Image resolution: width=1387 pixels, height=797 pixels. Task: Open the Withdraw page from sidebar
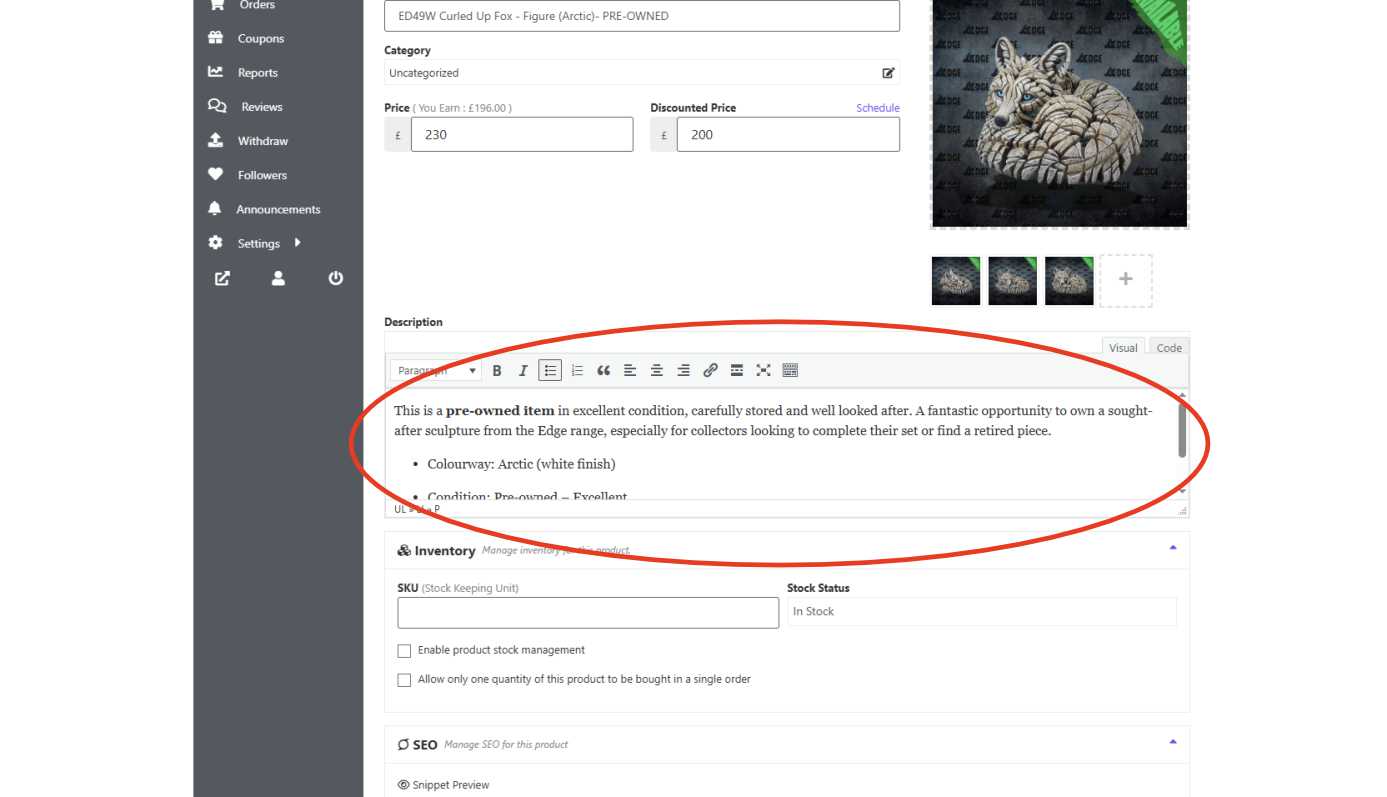click(x=262, y=141)
